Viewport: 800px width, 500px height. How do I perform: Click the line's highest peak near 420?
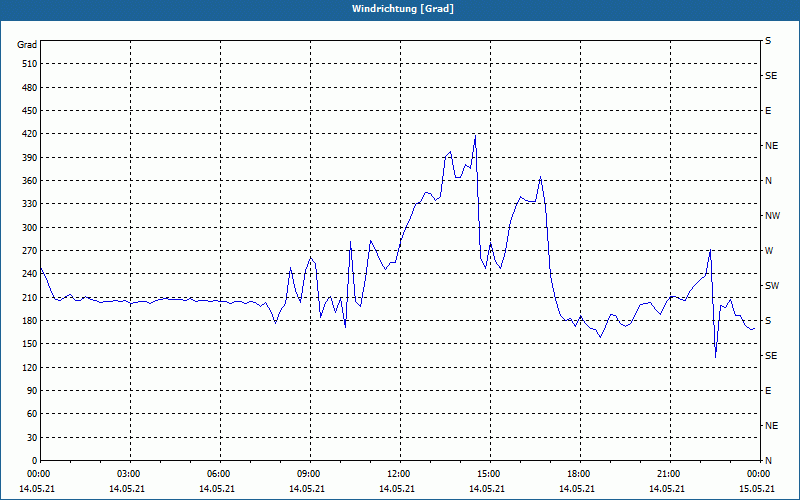[x=476, y=136]
